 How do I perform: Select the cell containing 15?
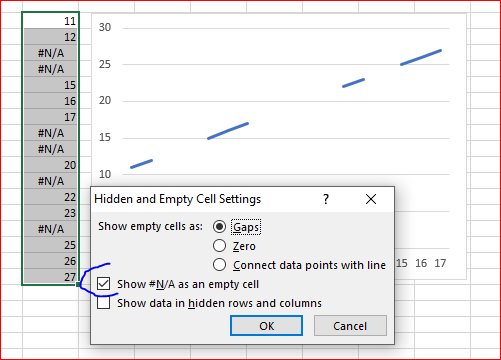point(51,85)
